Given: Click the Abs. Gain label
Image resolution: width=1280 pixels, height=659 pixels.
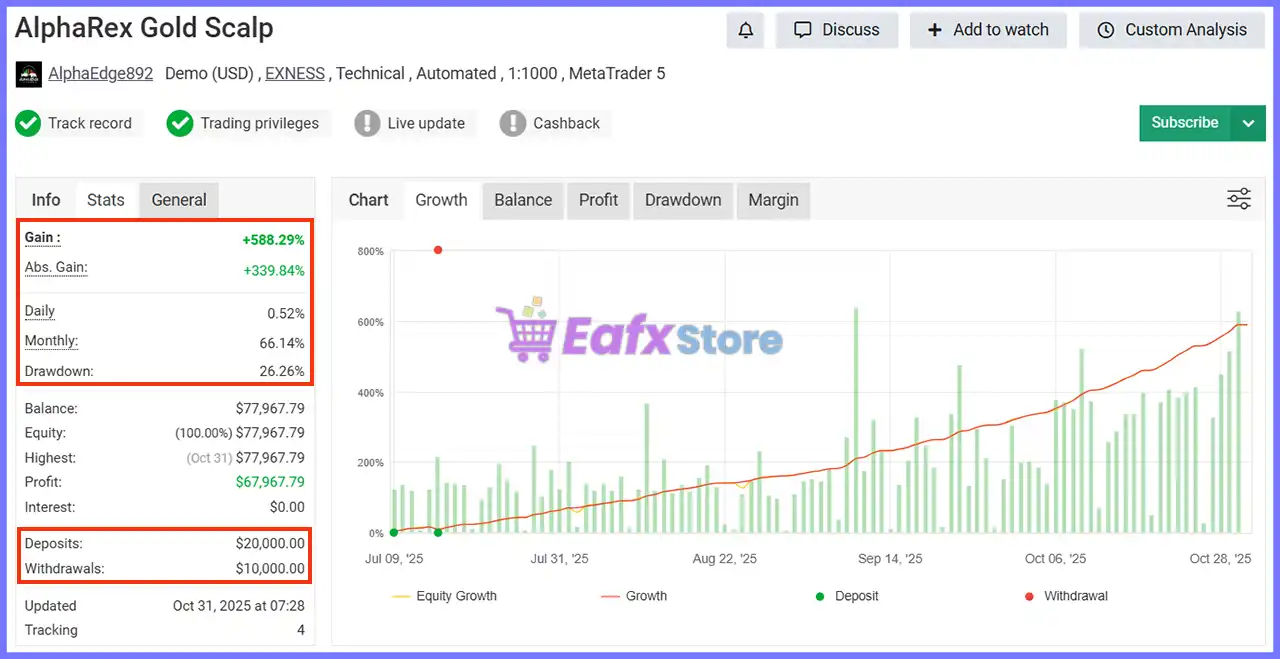Looking at the screenshot, I should 56,268.
